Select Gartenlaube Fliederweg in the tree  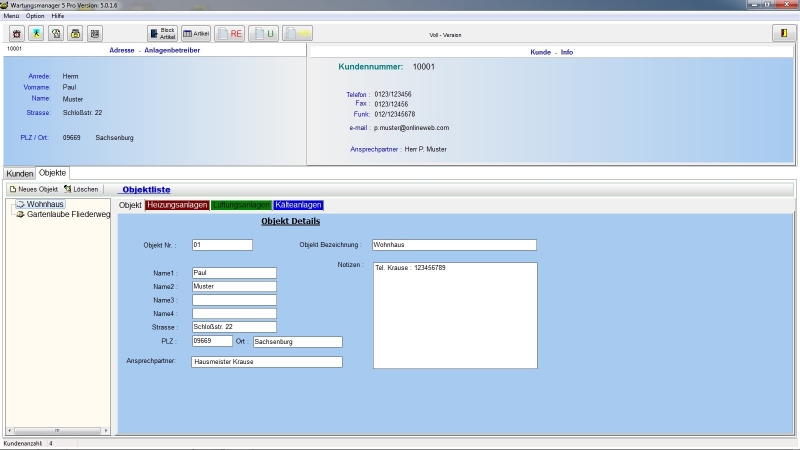pyautogui.click(x=68, y=214)
